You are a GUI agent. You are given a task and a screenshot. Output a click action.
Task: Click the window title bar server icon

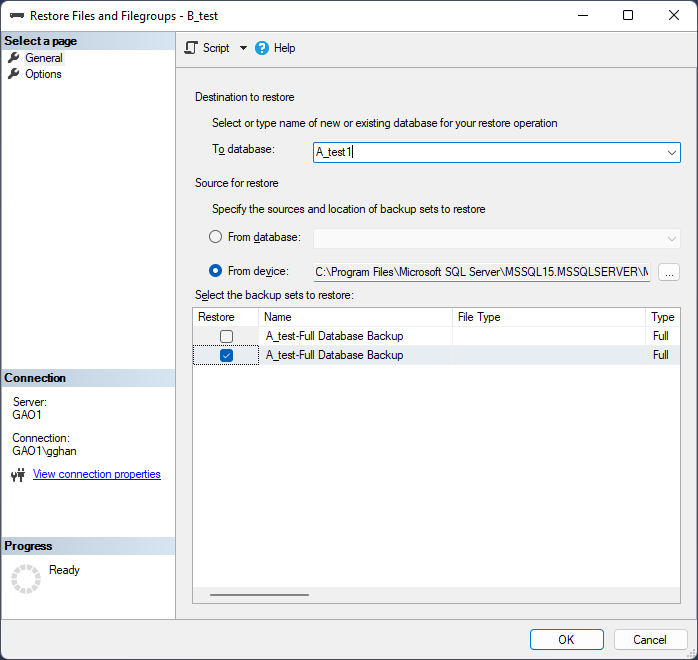(x=17, y=16)
